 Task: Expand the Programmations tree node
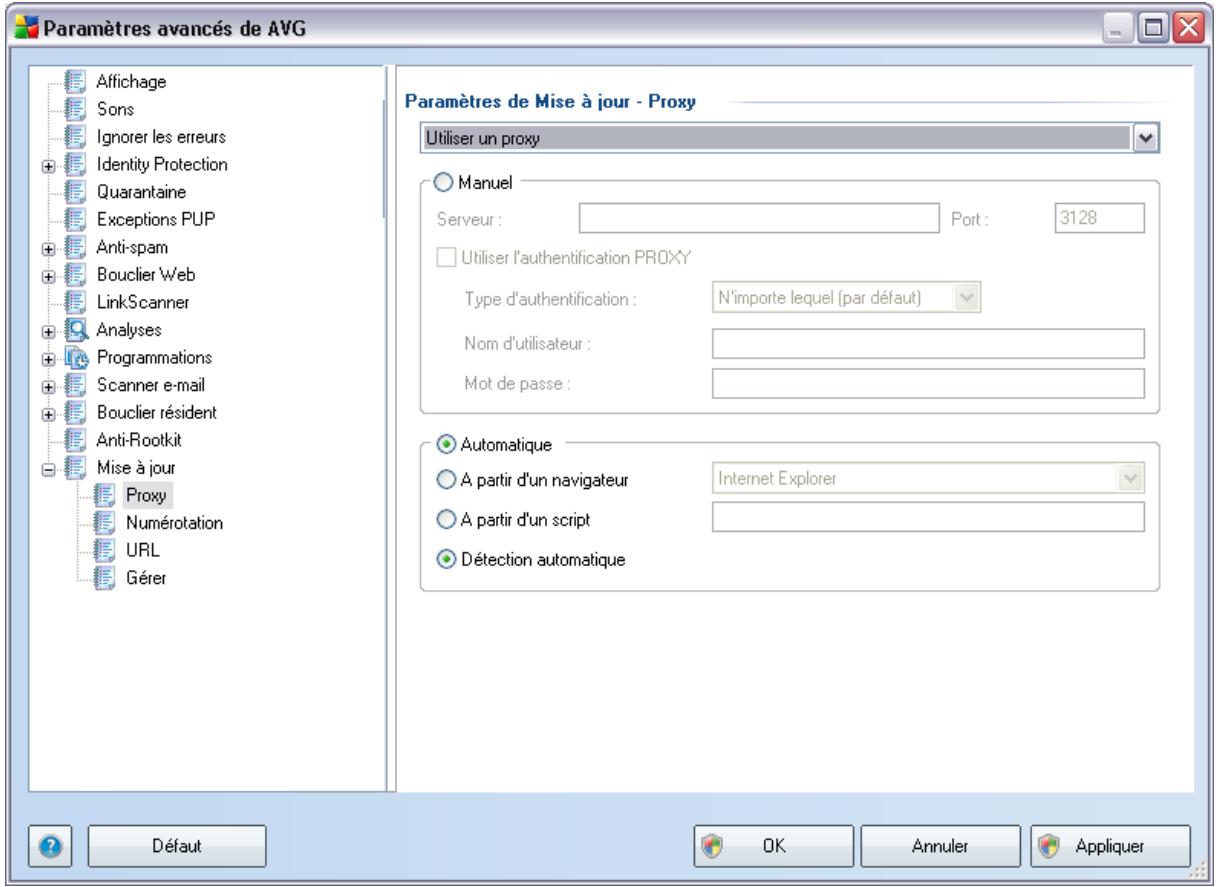[x=48, y=357]
